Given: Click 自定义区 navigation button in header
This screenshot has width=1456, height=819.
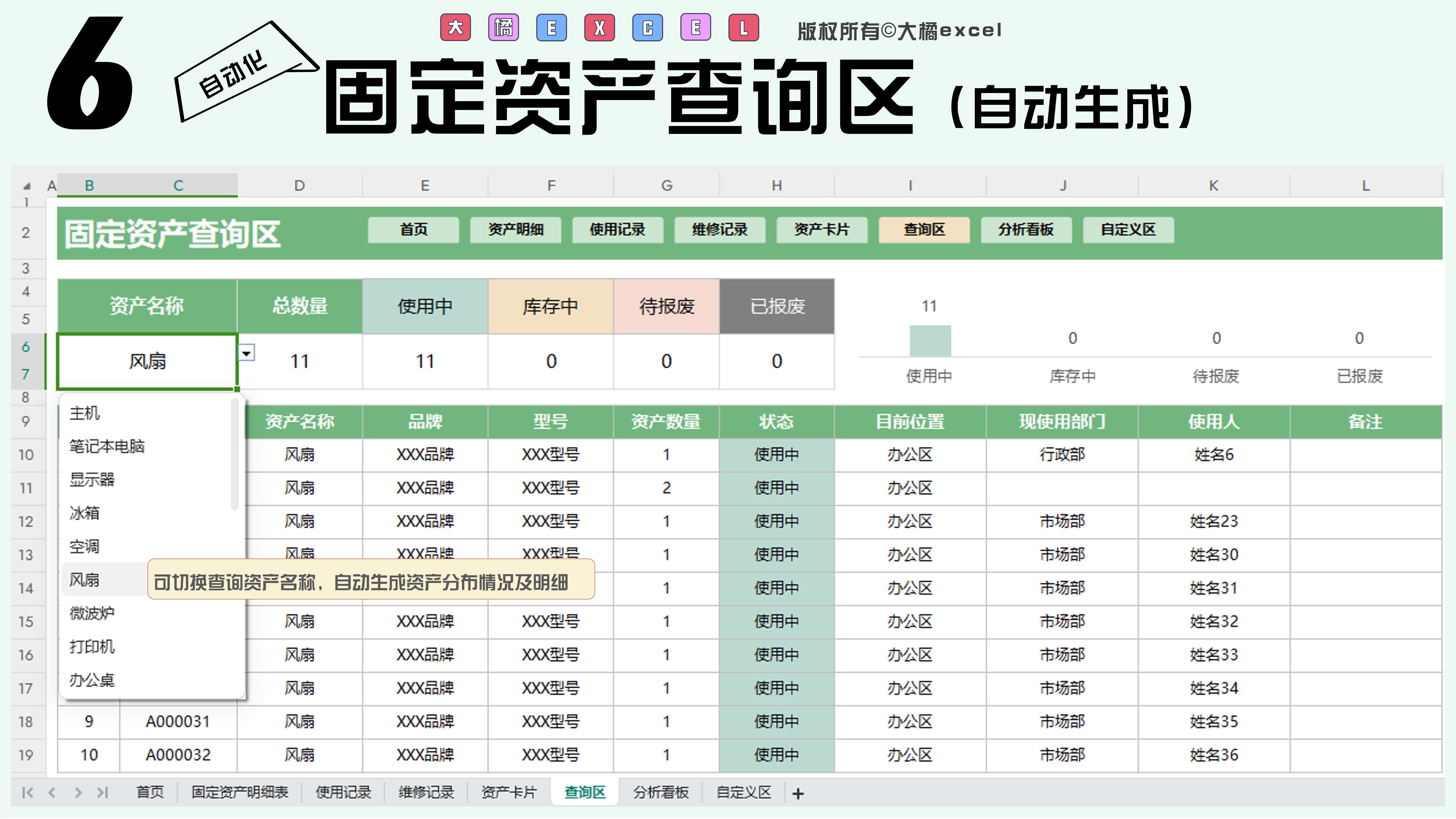Looking at the screenshot, I should click(1128, 230).
